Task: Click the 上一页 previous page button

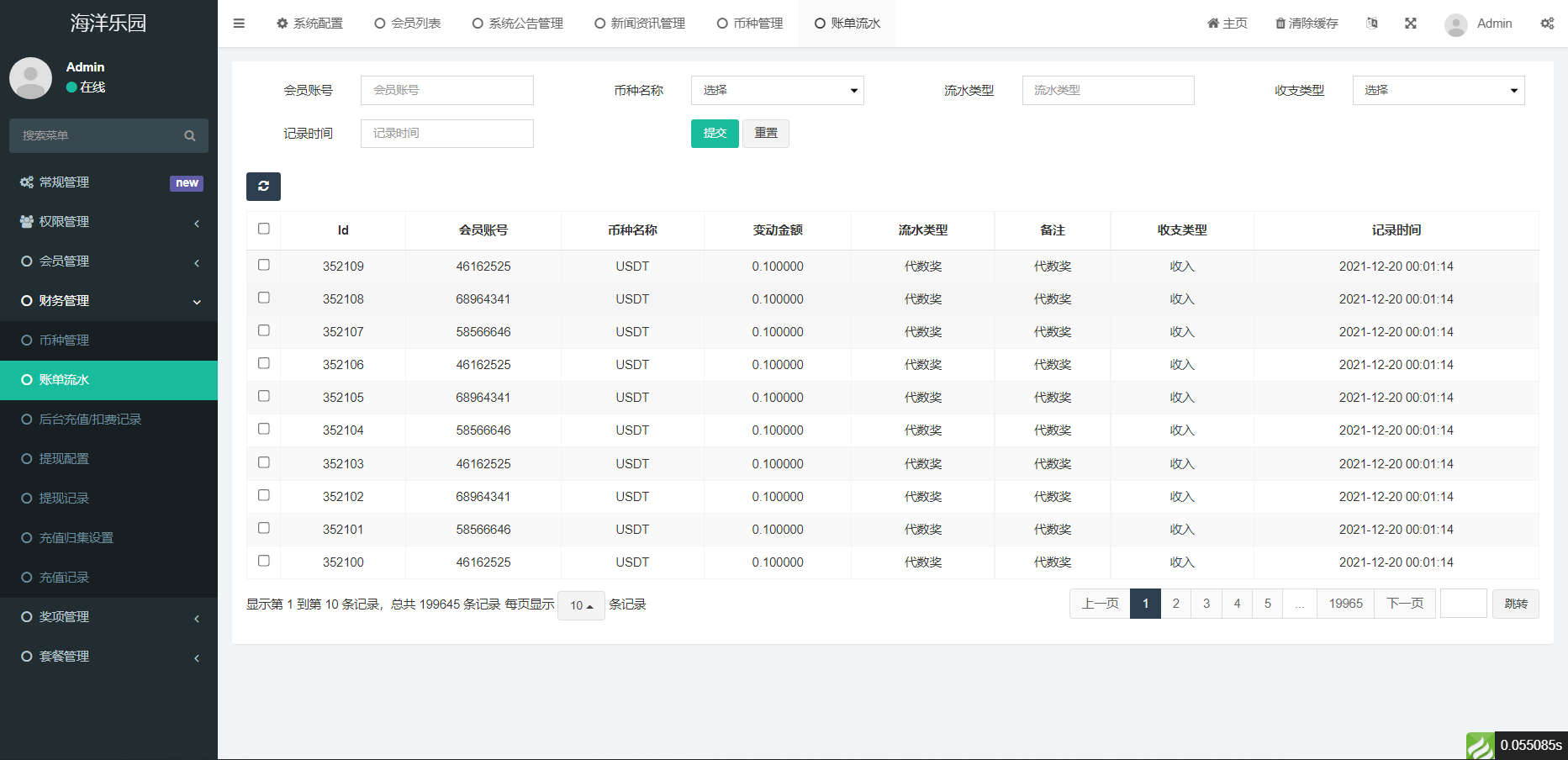Action: pyautogui.click(x=1100, y=604)
